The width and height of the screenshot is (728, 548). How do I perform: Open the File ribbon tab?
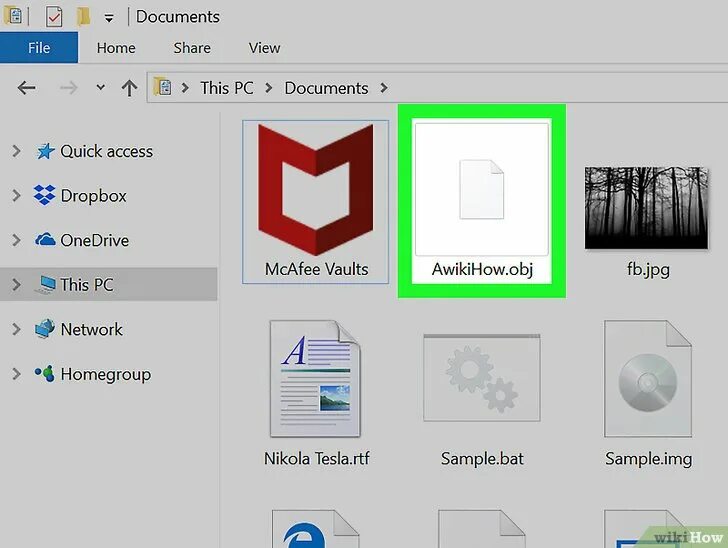click(x=39, y=47)
